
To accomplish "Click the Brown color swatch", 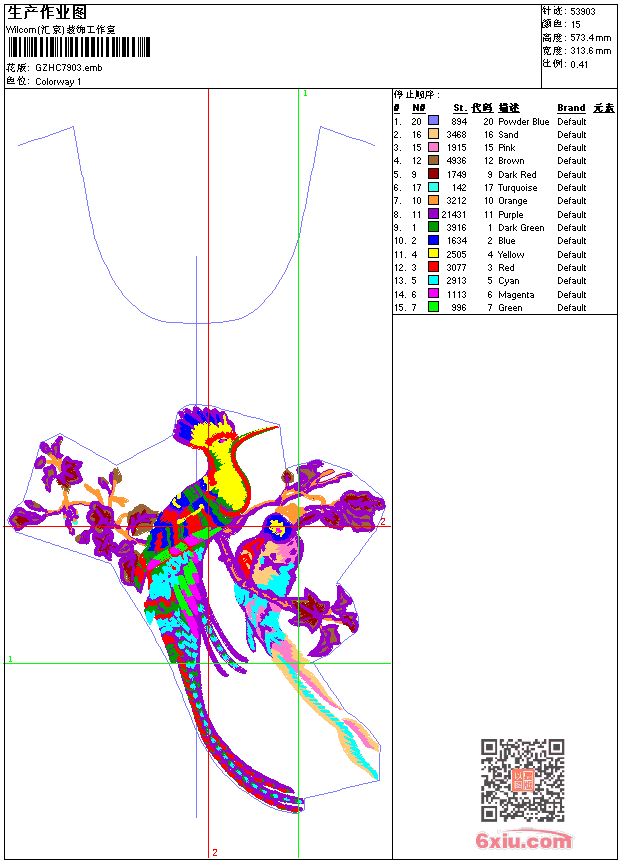I will [433, 160].
